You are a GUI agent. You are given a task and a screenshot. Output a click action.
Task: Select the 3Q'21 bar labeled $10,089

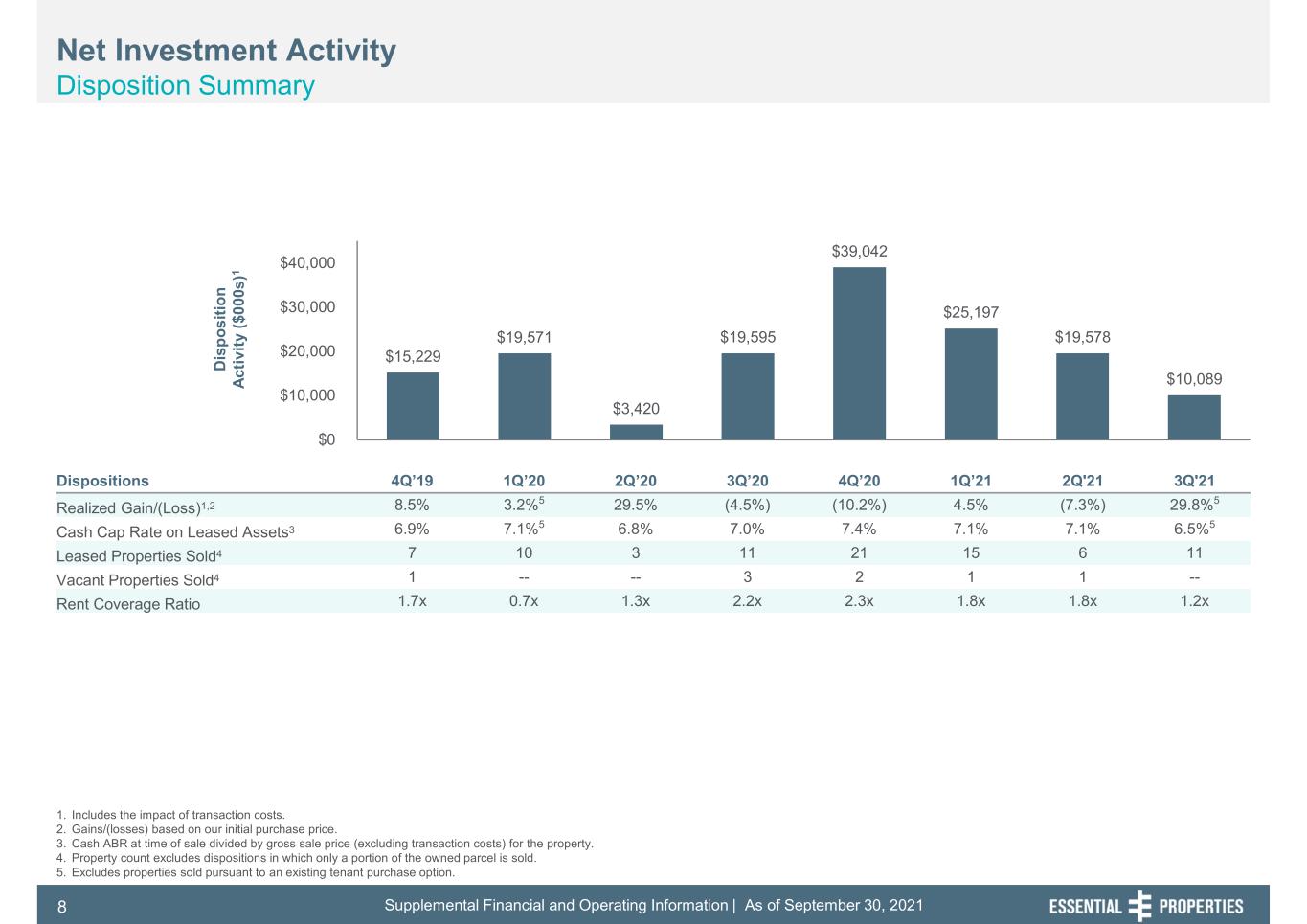pyautogui.click(x=1194, y=417)
